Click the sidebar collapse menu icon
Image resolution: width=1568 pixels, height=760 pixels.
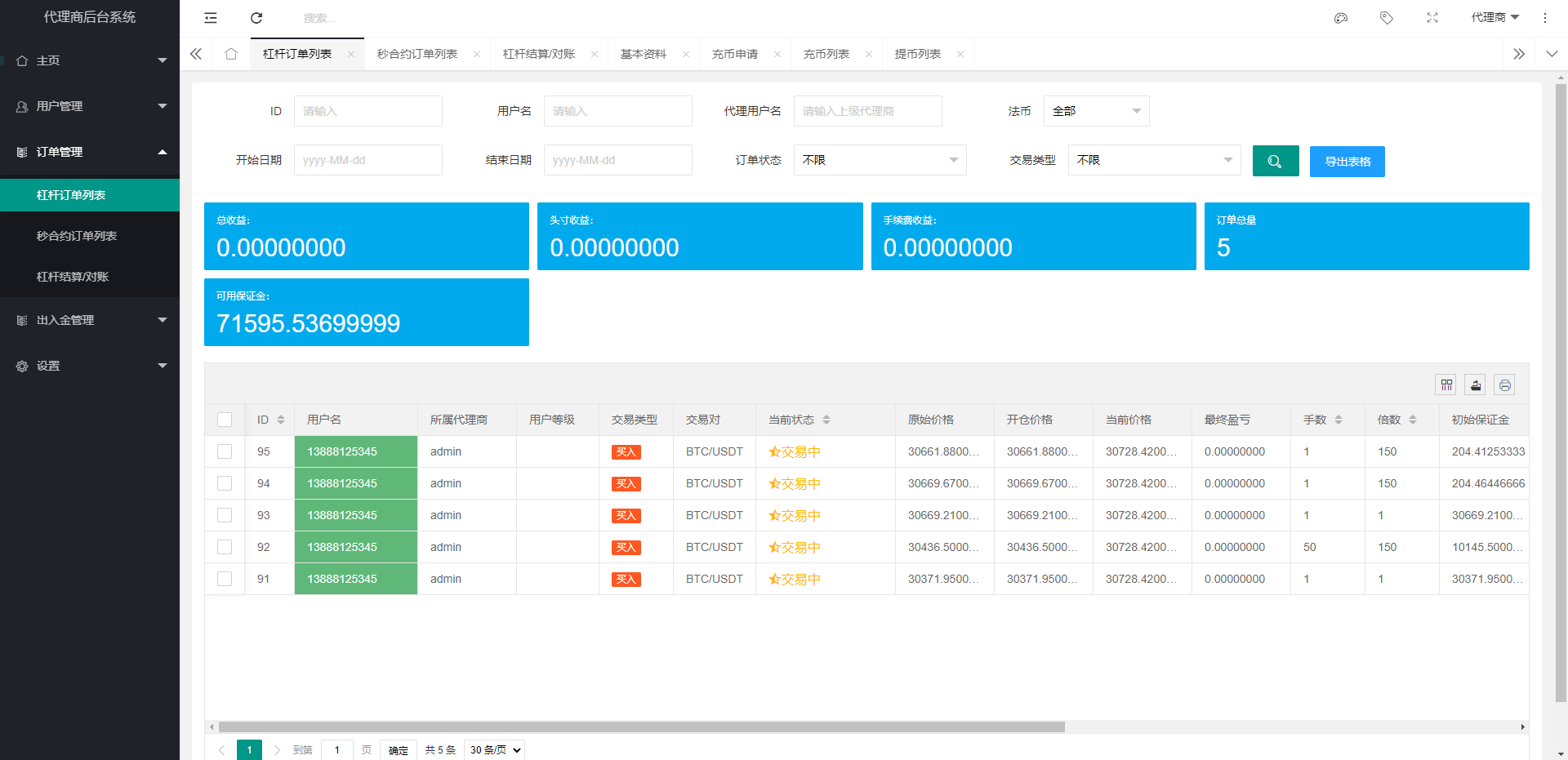(211, 18)
